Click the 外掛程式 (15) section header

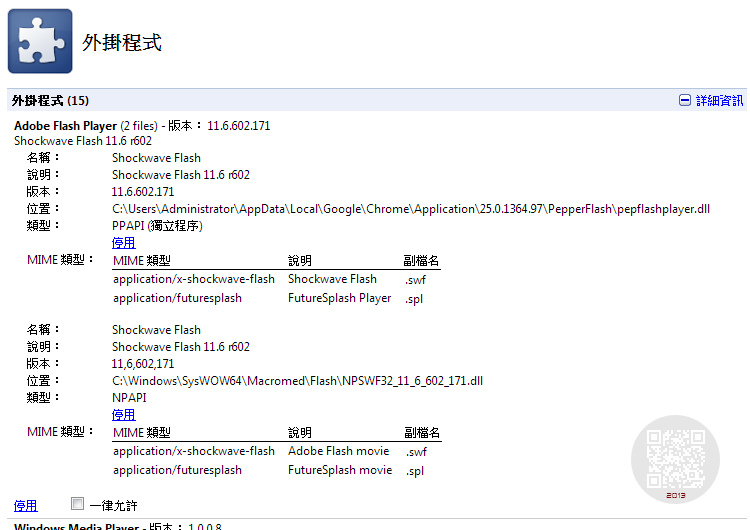50,100
